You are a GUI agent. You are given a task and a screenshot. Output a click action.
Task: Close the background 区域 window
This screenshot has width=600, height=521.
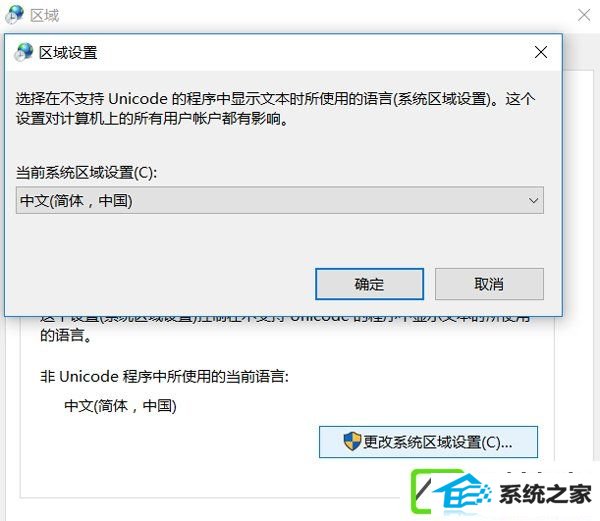[584, 15]
